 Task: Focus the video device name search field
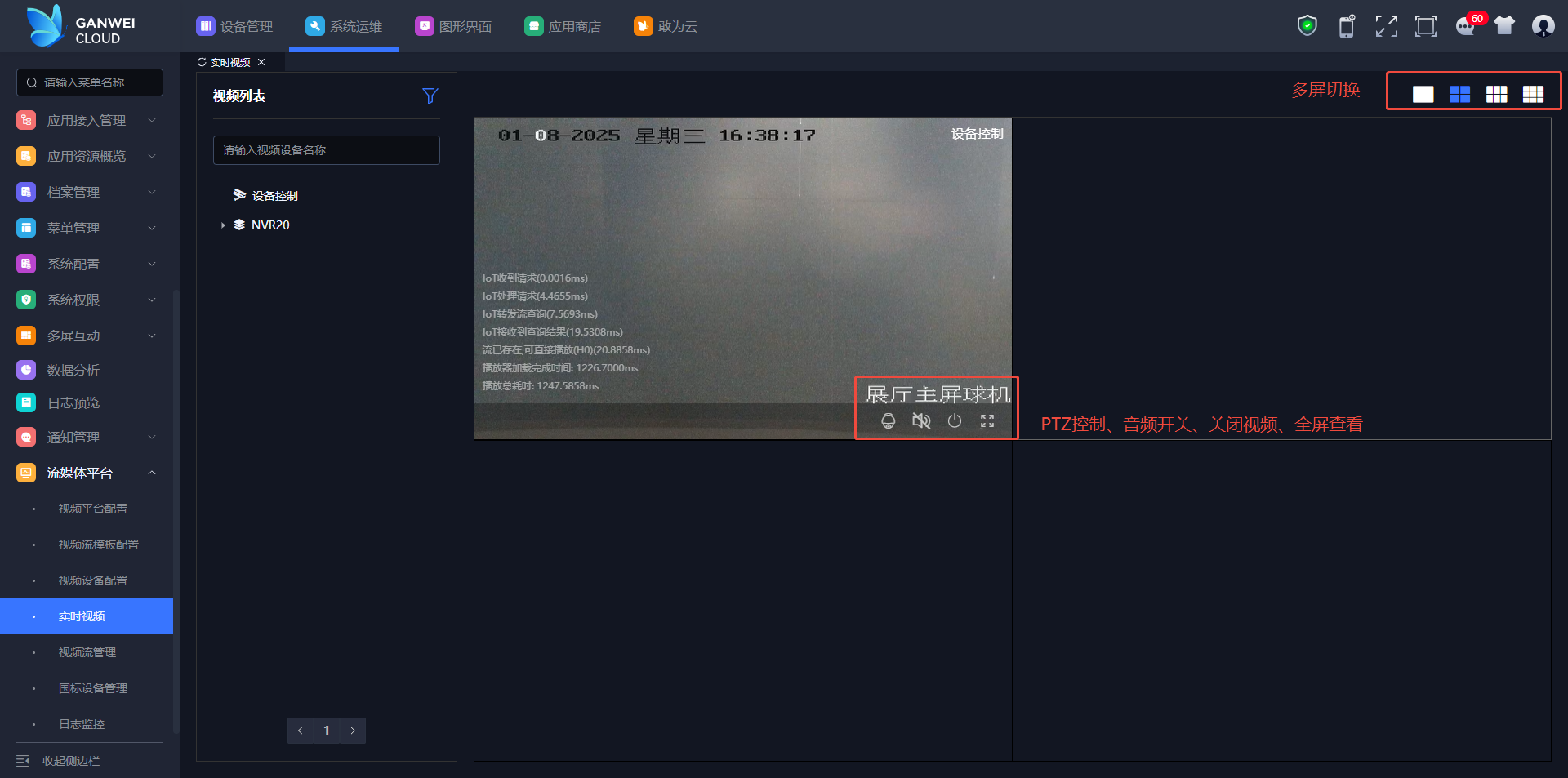(327, 150)
